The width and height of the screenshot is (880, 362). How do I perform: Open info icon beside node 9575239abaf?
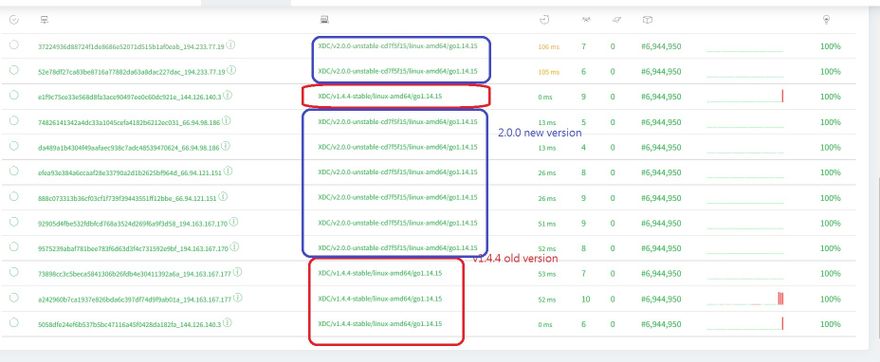235,247
